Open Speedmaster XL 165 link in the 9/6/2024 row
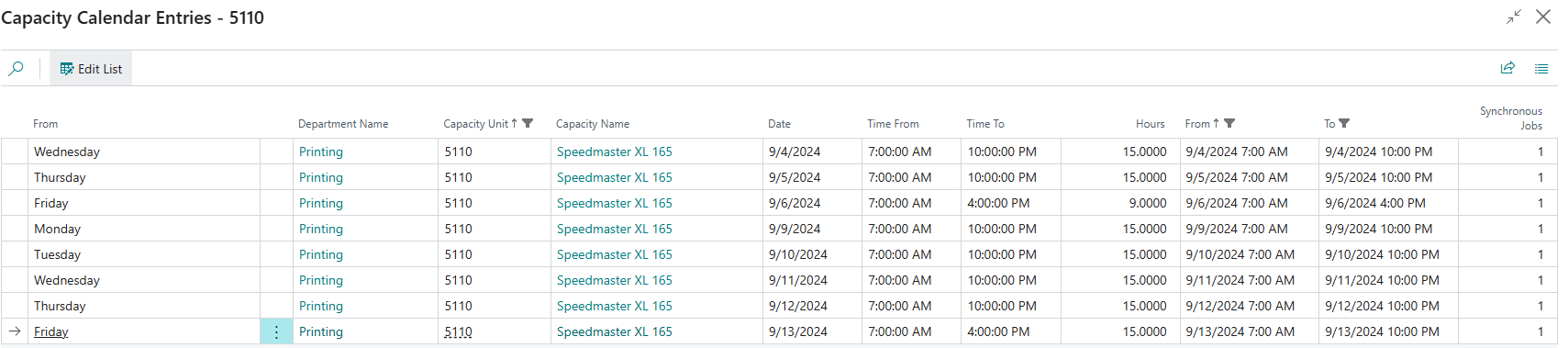 point(614,203)
